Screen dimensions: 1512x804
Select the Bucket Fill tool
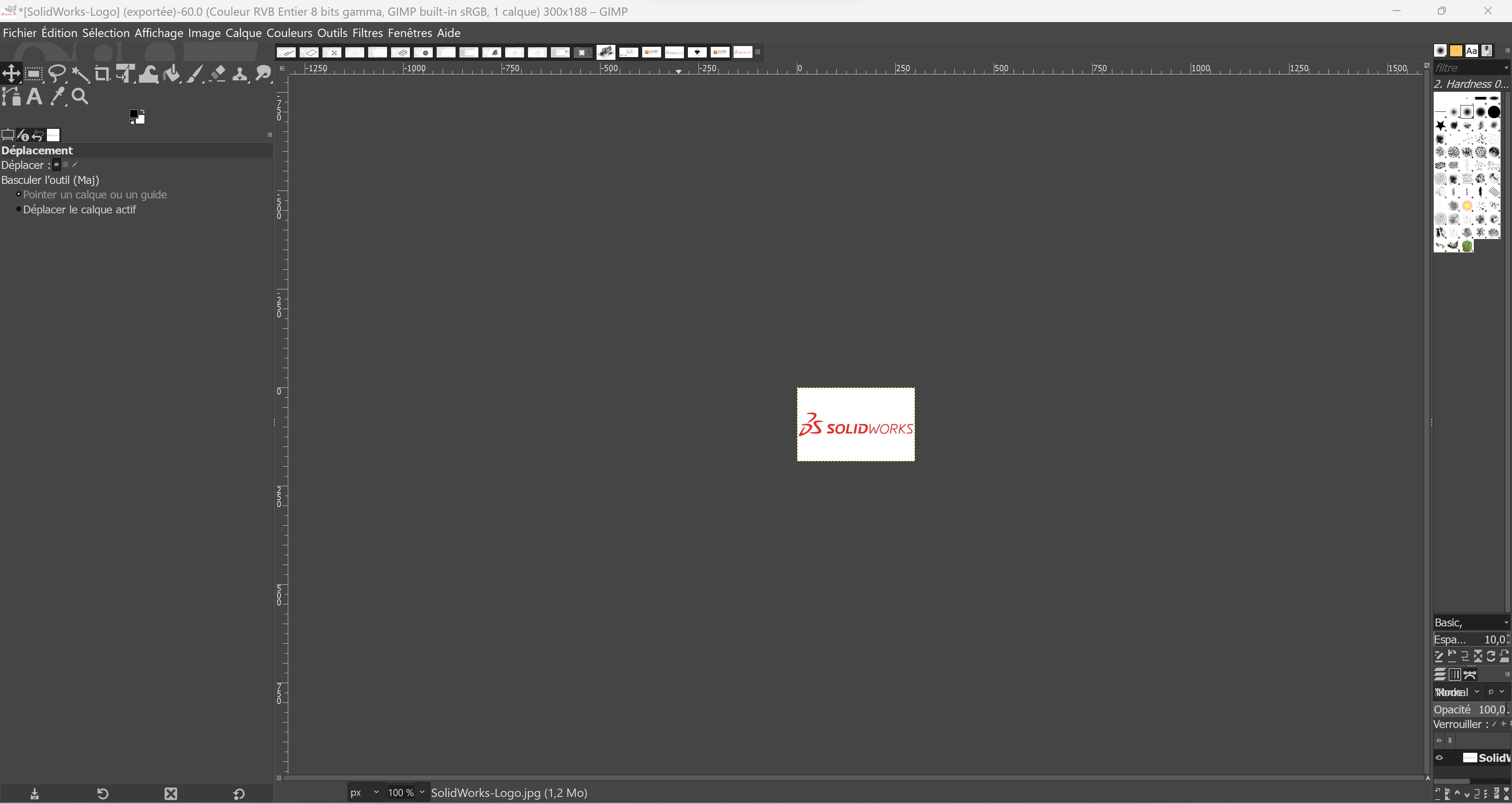click(171, 74)
